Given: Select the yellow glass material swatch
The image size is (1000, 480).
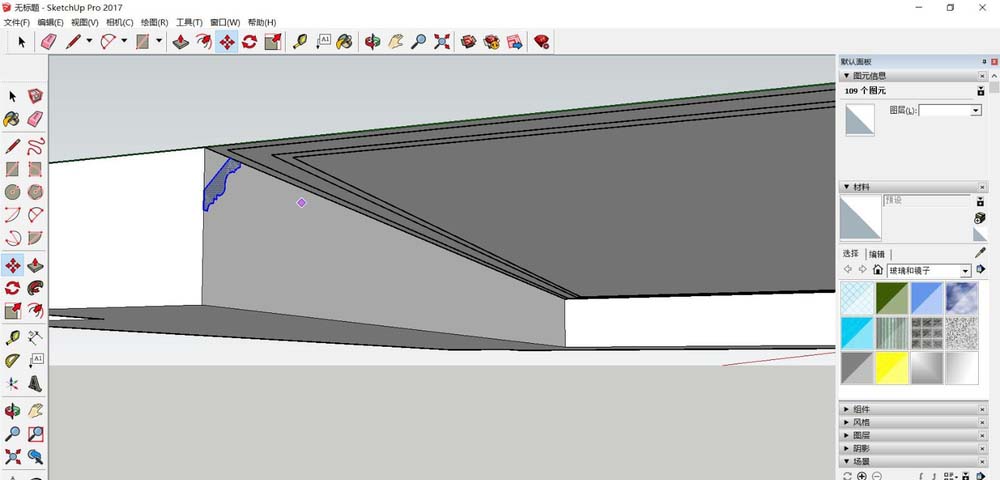Looking at the screenshot, I should [892, 367].
